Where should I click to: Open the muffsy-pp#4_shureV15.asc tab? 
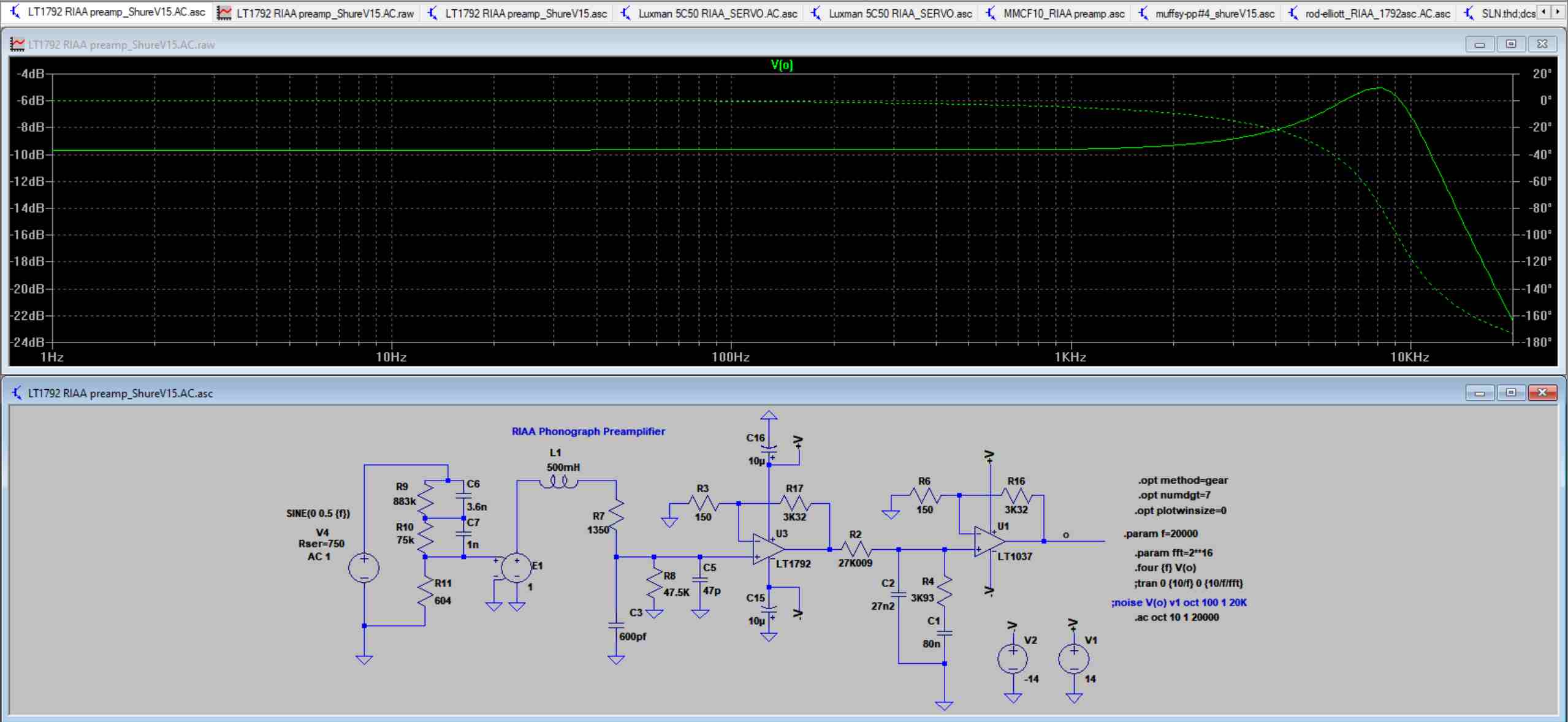point(1207,13)
